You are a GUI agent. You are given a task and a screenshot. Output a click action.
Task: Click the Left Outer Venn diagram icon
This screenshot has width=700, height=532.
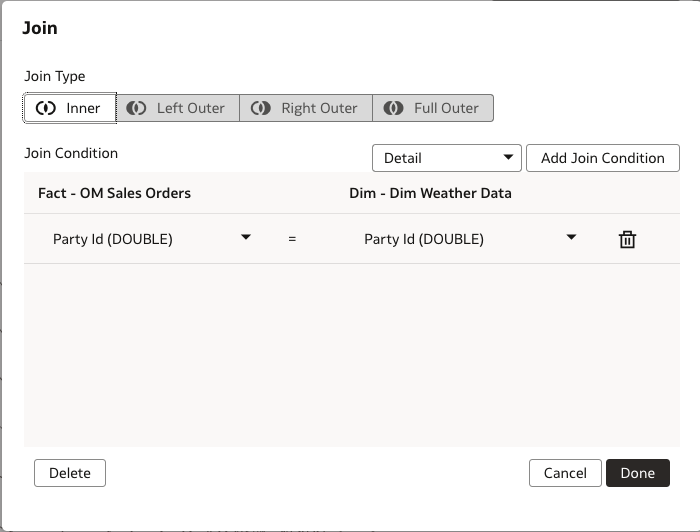click(137, 108)
